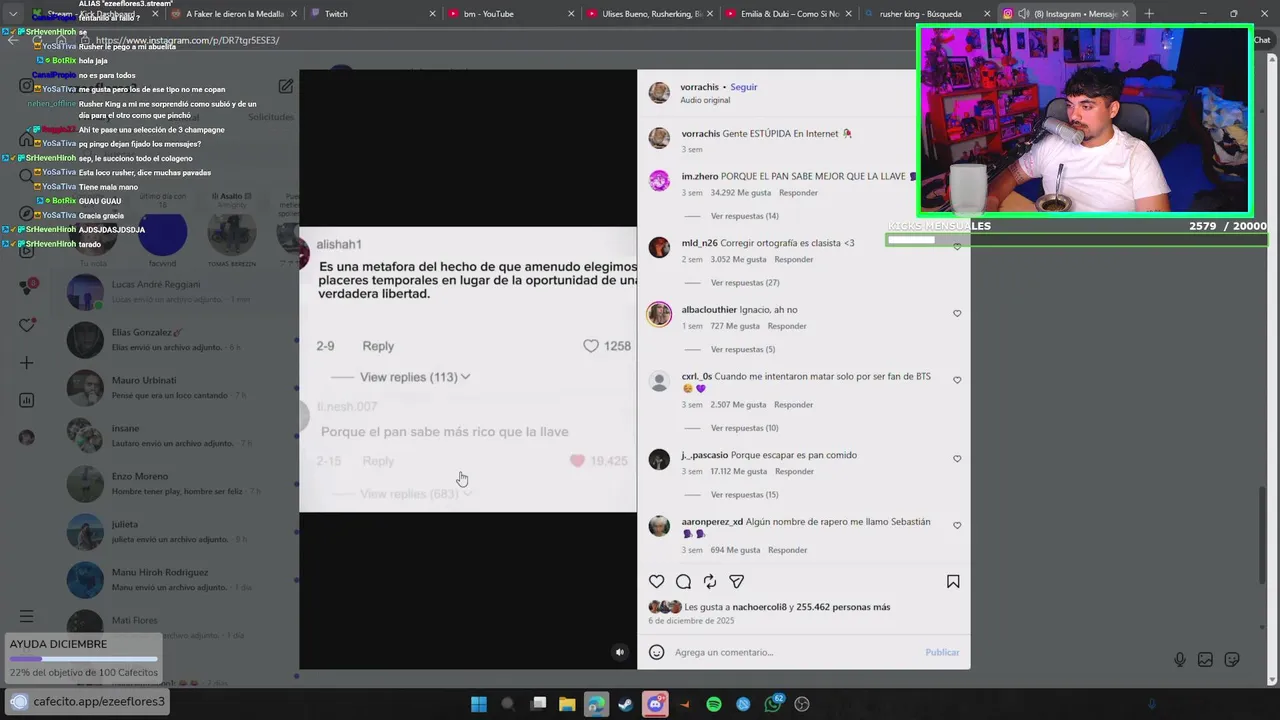Repost using the circular arrows icon

pos(710,582)
